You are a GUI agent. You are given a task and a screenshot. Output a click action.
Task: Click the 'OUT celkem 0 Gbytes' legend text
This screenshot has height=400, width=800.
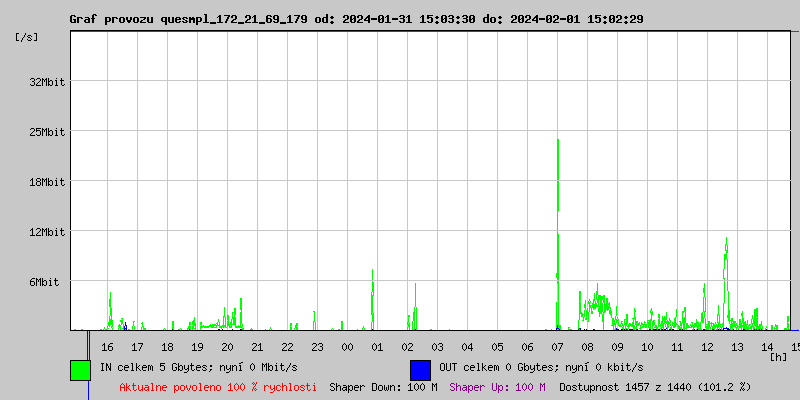pos(541,367)
